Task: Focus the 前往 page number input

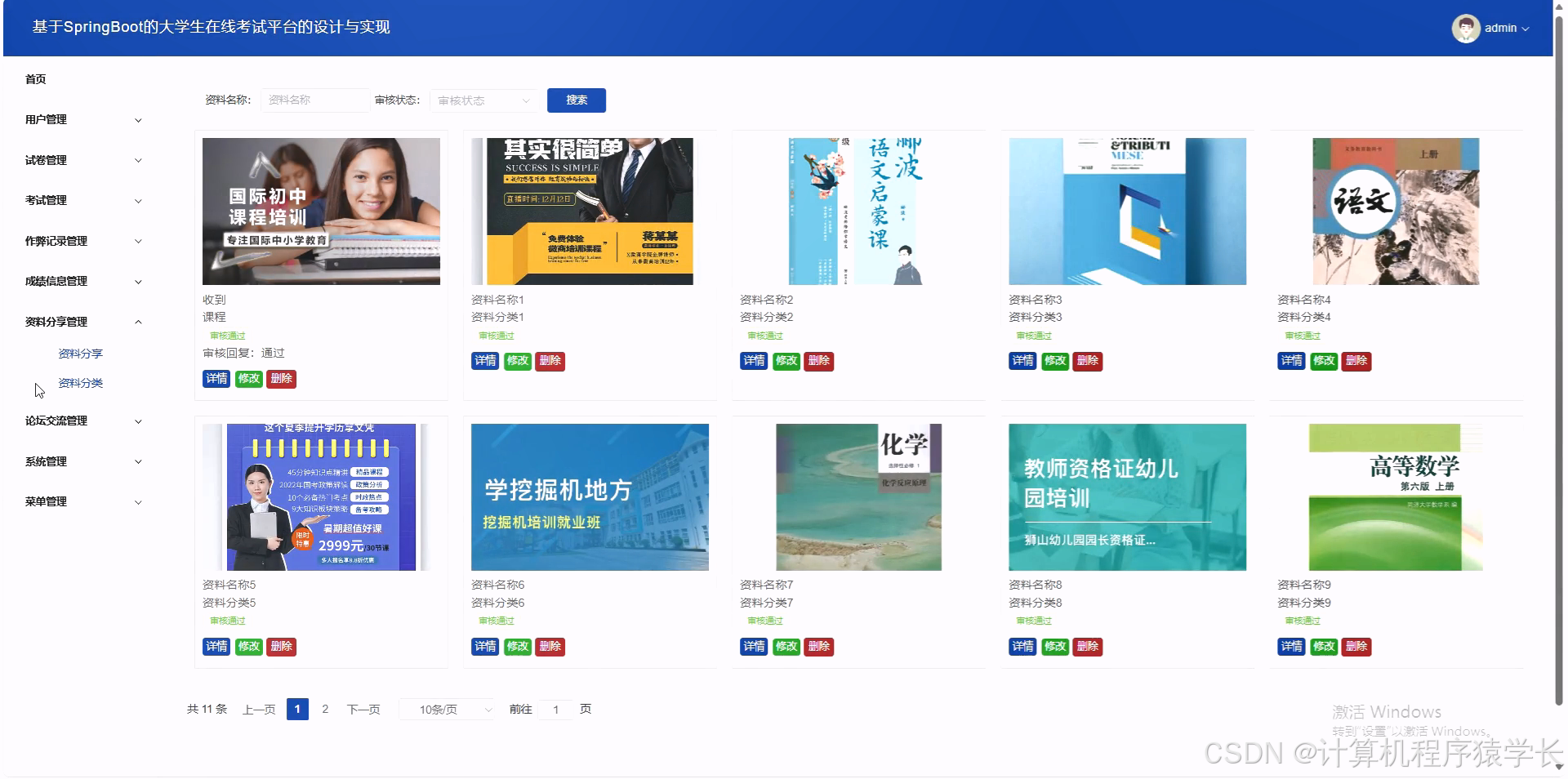Action: pyautogui.click(x=556, y=710)
